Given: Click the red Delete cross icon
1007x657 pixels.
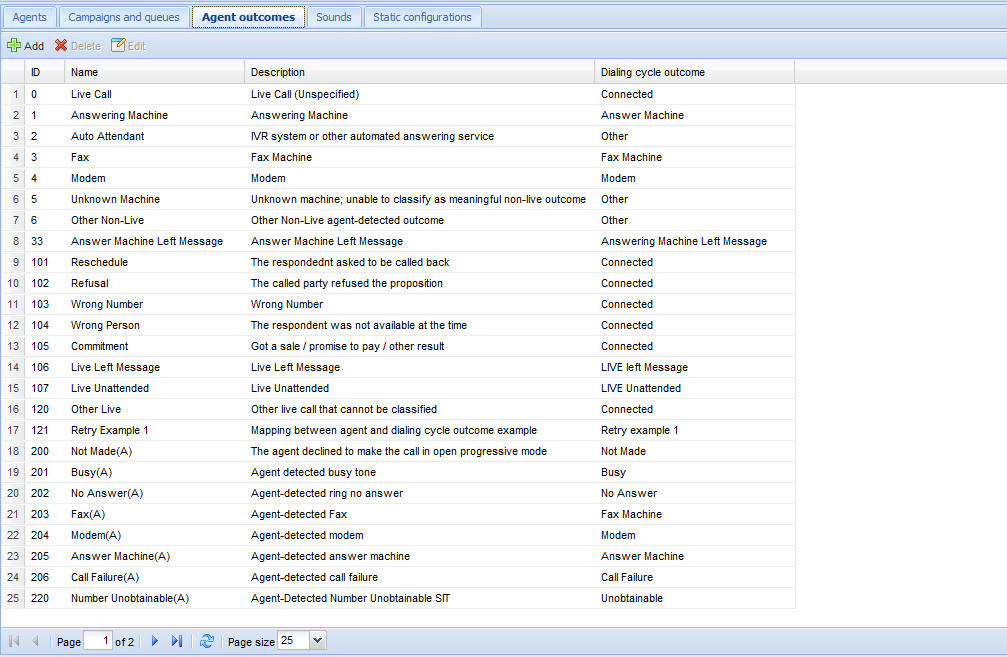Looking at the screenshot, I should pos(61,46).
